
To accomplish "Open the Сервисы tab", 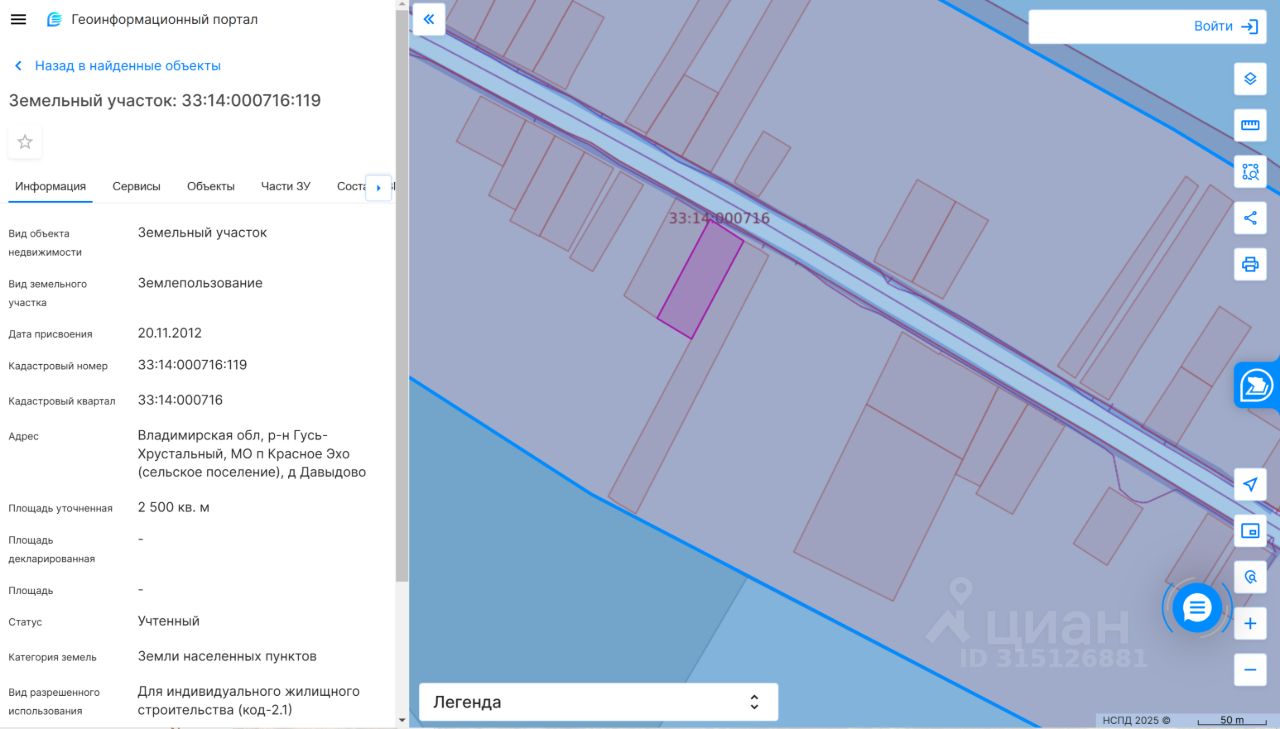I will [x=136, y=186].
